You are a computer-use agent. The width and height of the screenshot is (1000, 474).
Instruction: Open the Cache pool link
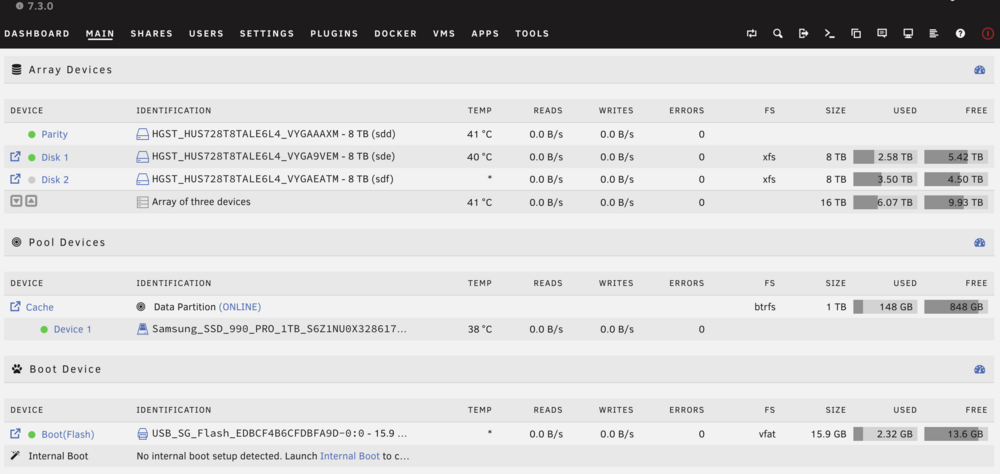(40, 307)
